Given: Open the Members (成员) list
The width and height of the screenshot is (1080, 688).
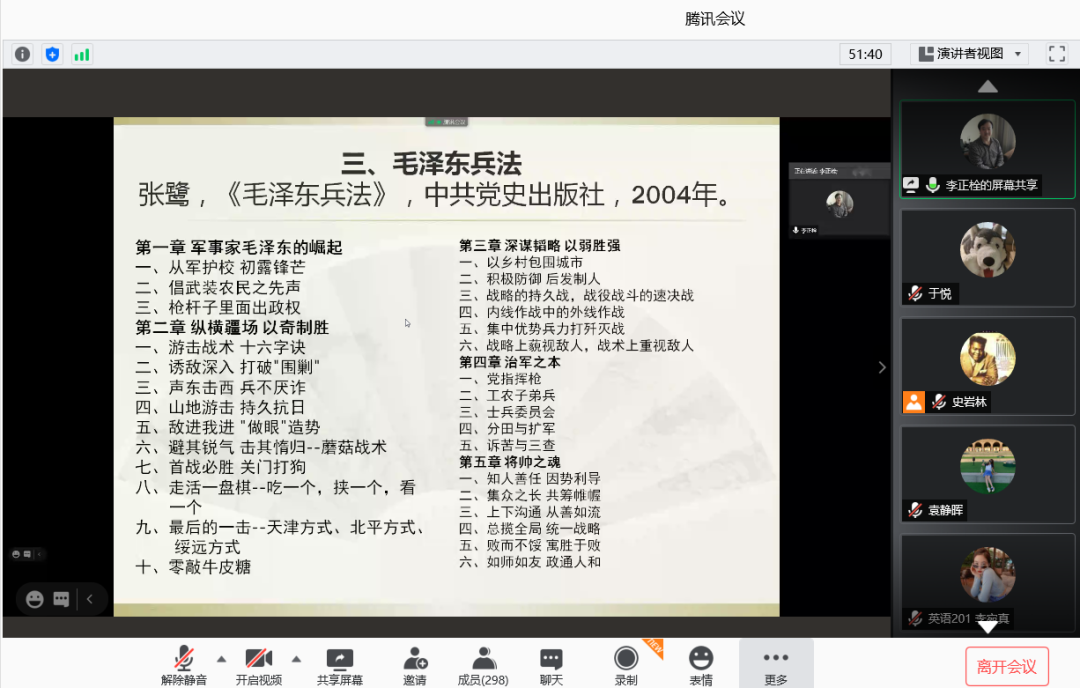Looking at the screenshot, I should click(x=484, y=665).
